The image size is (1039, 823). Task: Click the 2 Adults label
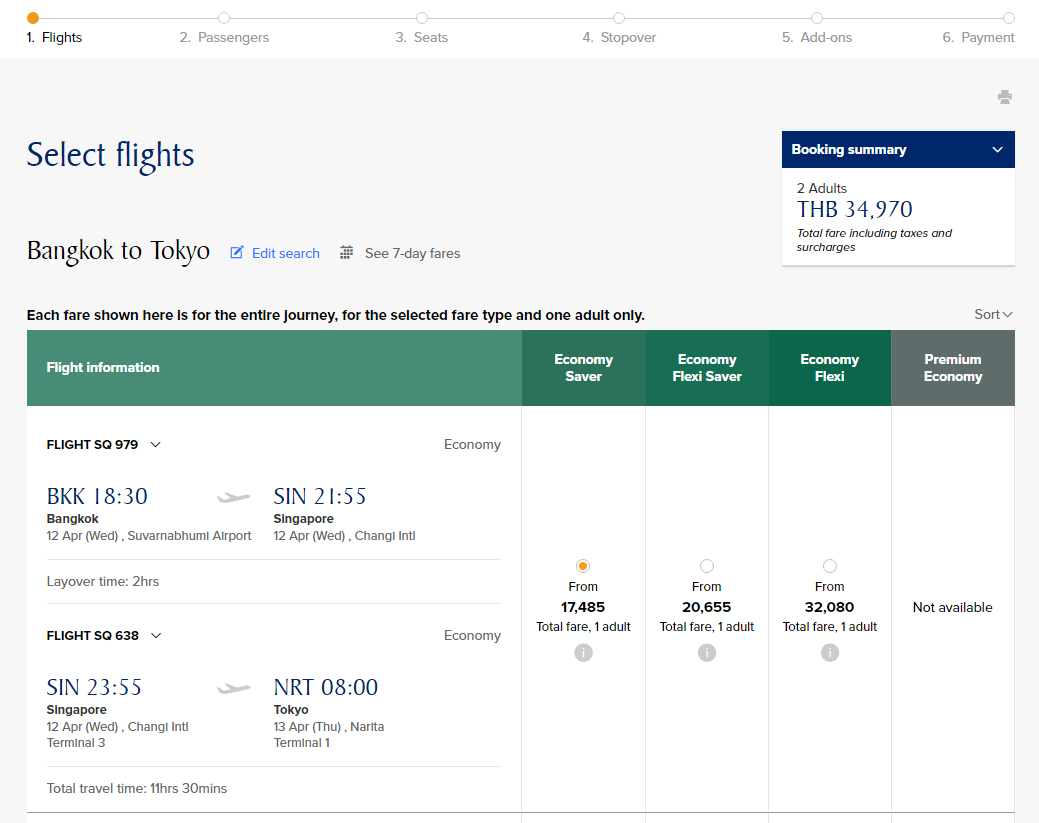822,188
